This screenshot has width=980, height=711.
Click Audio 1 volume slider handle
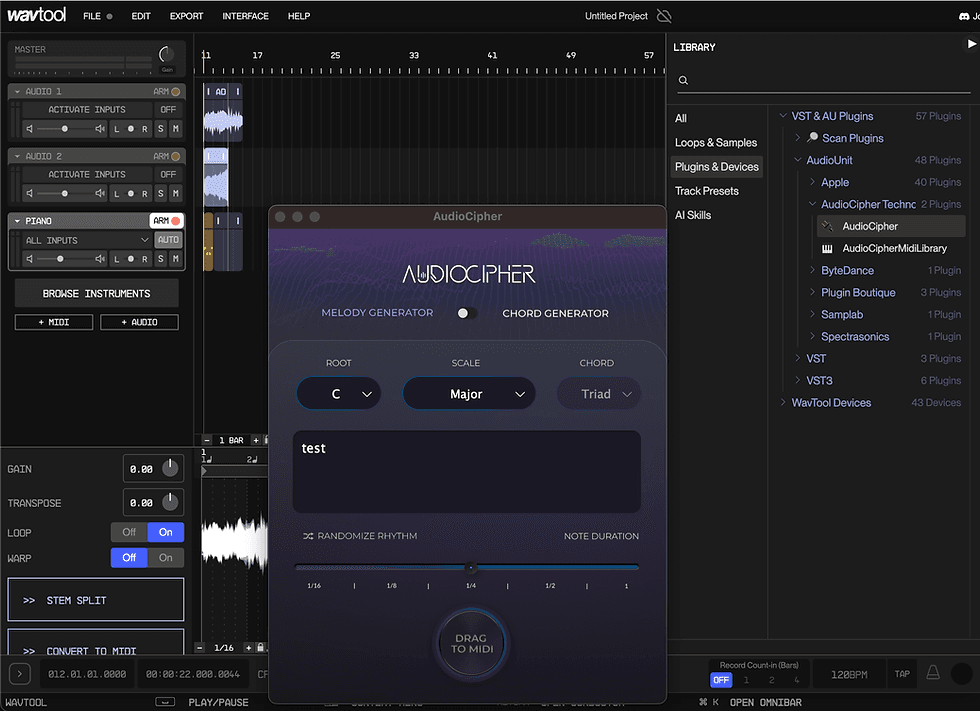click(64, 129)
